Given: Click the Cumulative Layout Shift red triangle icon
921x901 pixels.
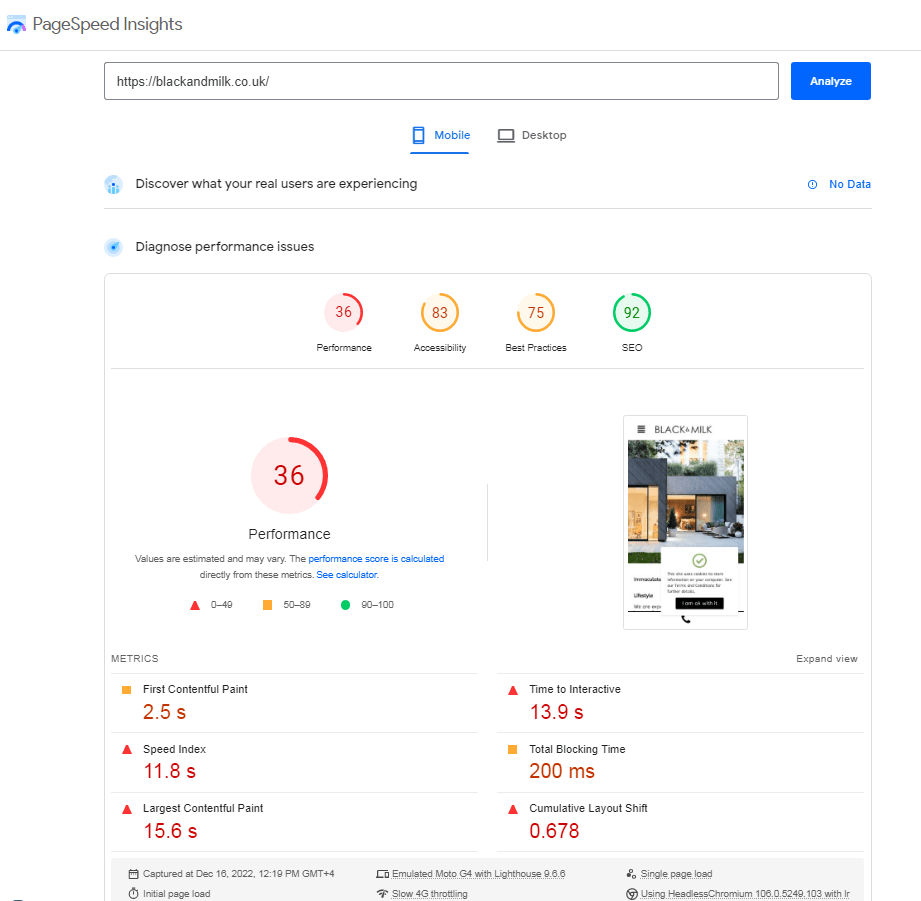Looking at the screenshot, I should pos(513,809).
